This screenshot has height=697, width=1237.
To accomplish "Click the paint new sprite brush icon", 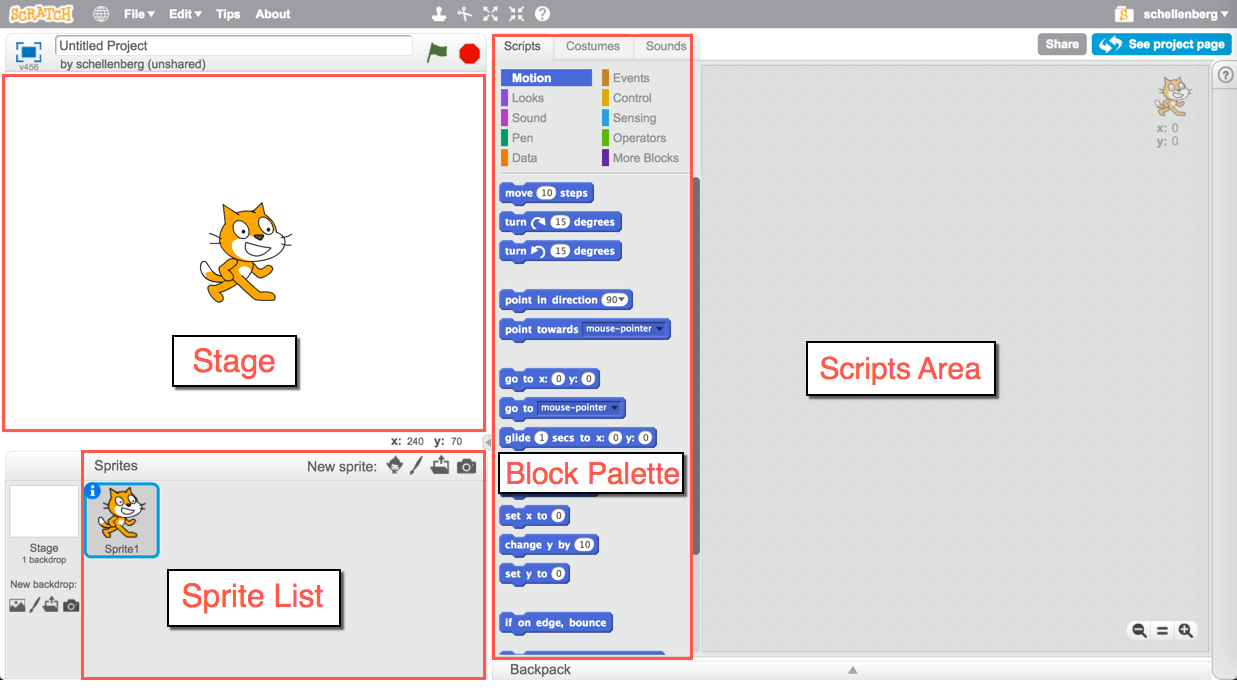I will (x=417, y=466).
